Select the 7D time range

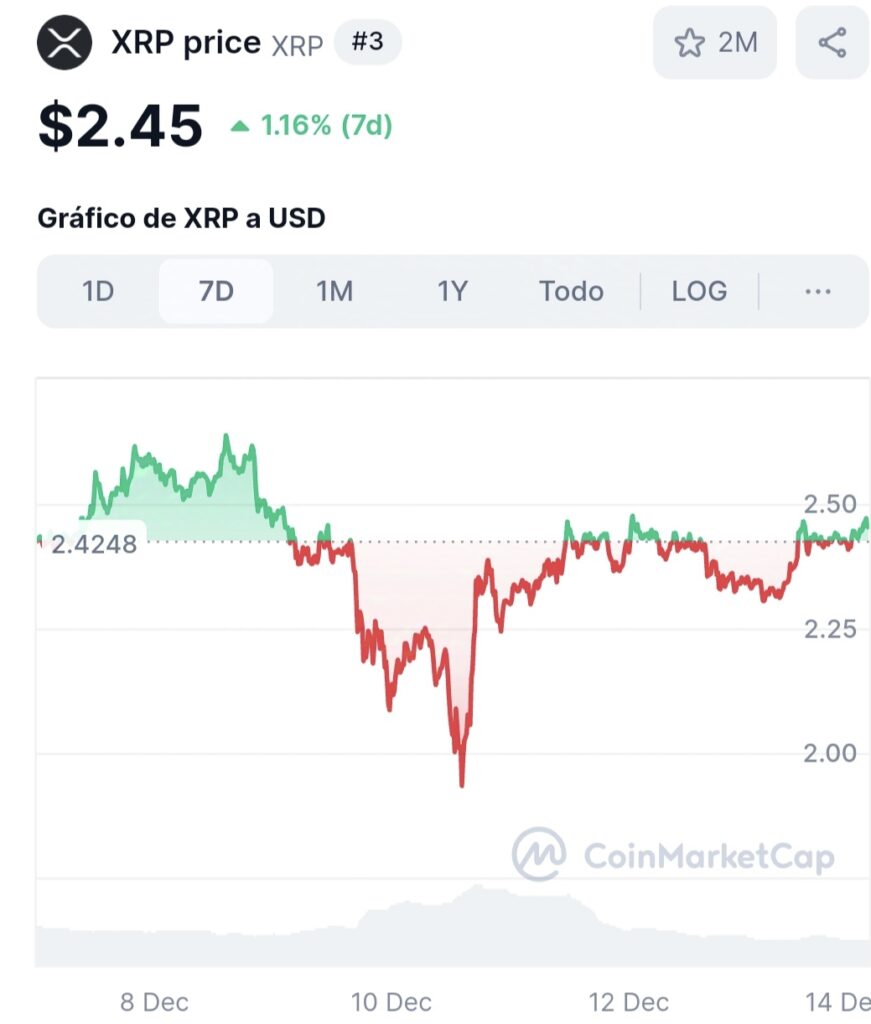coord(216,291)
